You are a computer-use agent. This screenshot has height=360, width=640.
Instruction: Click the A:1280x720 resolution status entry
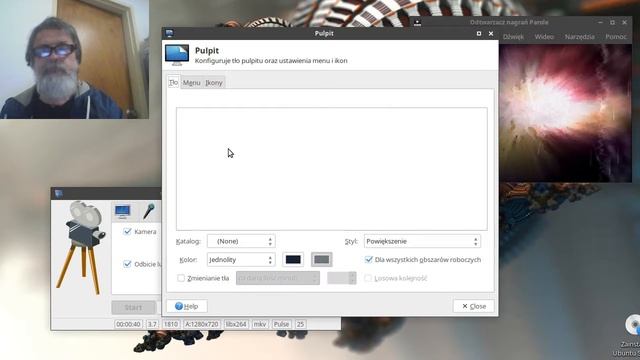coord(202,324)
